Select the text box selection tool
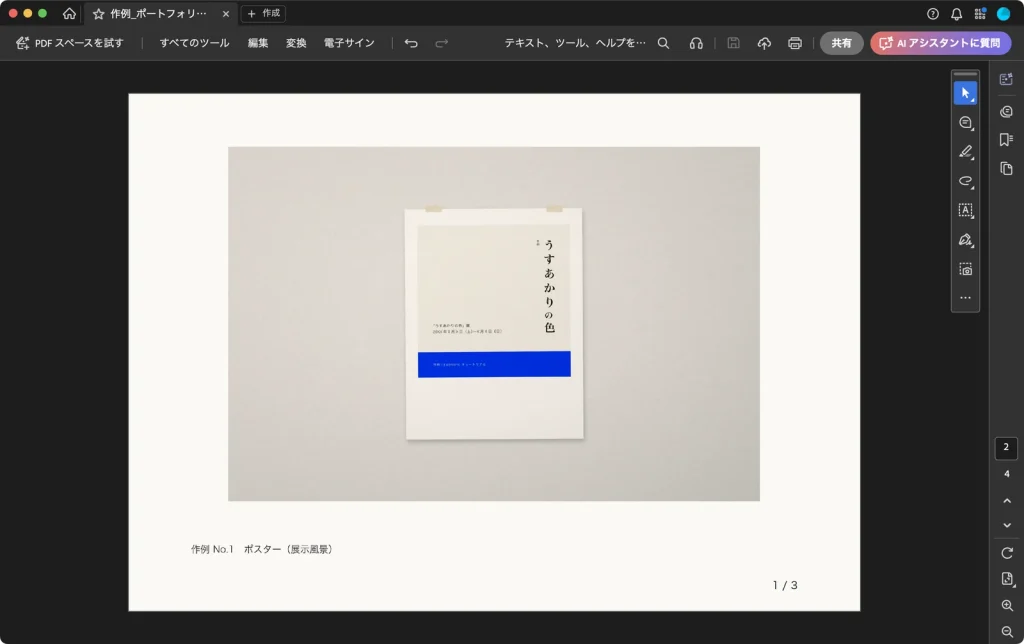1024x644 pixels. tap(965, 210)
